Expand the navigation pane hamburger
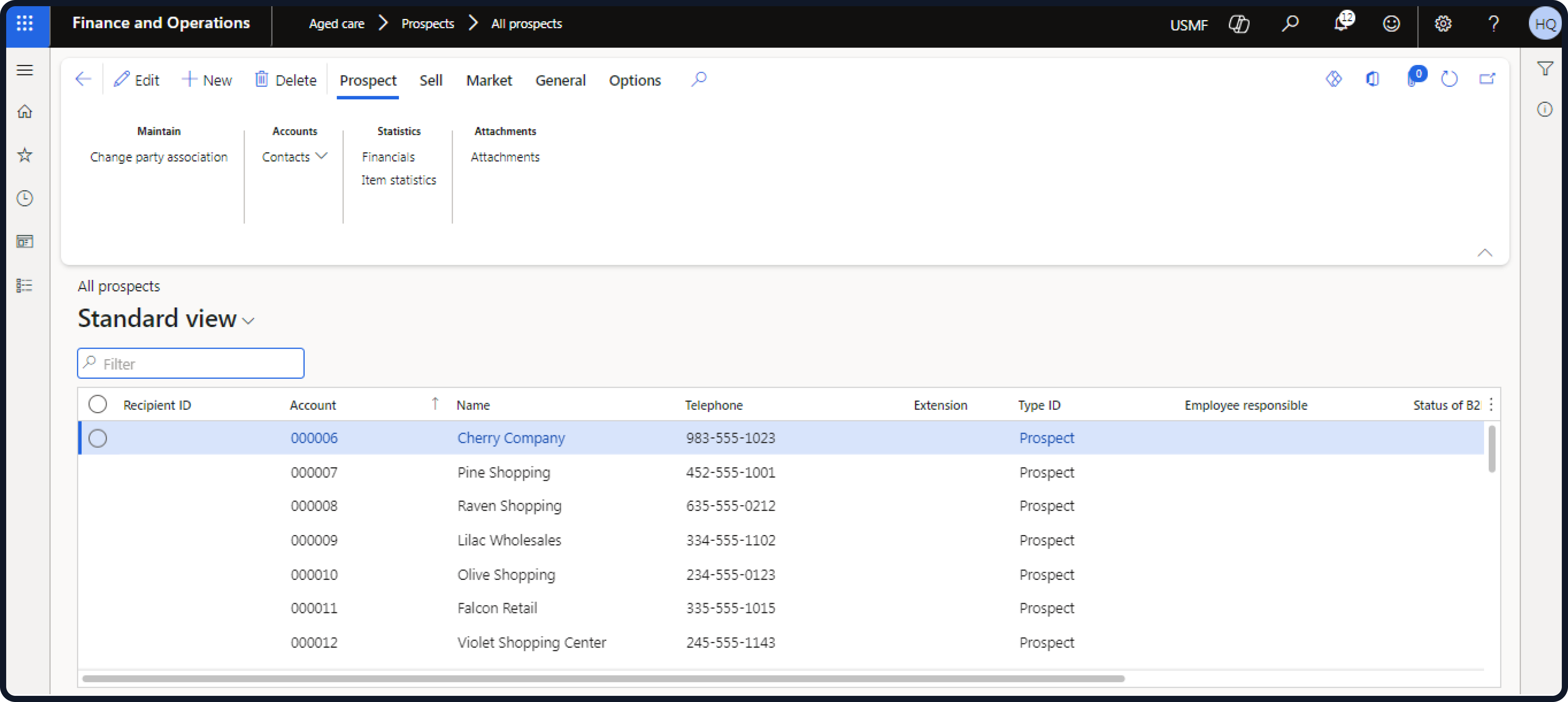Viewport: 1568px width, 702px height. 24,70
